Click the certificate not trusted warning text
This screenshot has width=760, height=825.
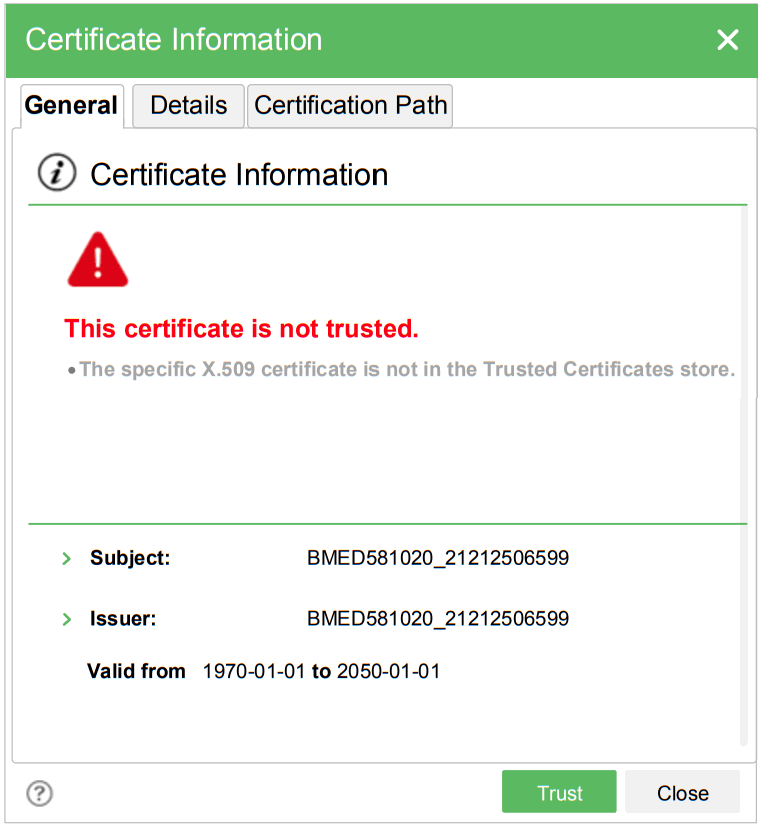point(241,329)
